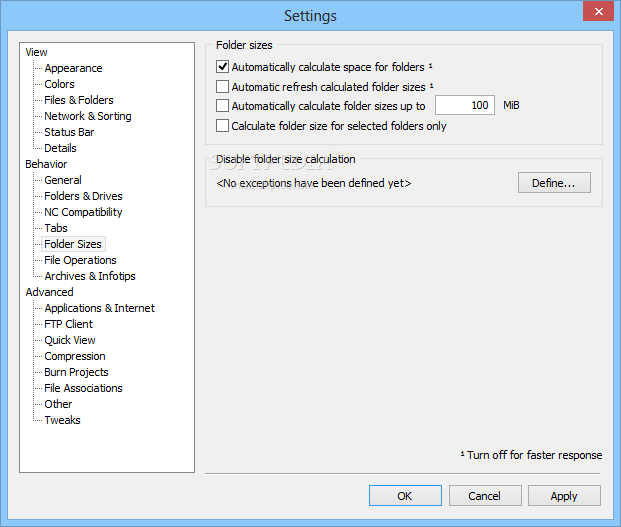Enable calculate folder size for selected folders only
Image resolution: width=621 pixels, height=527 pixels.
(222, 126)
